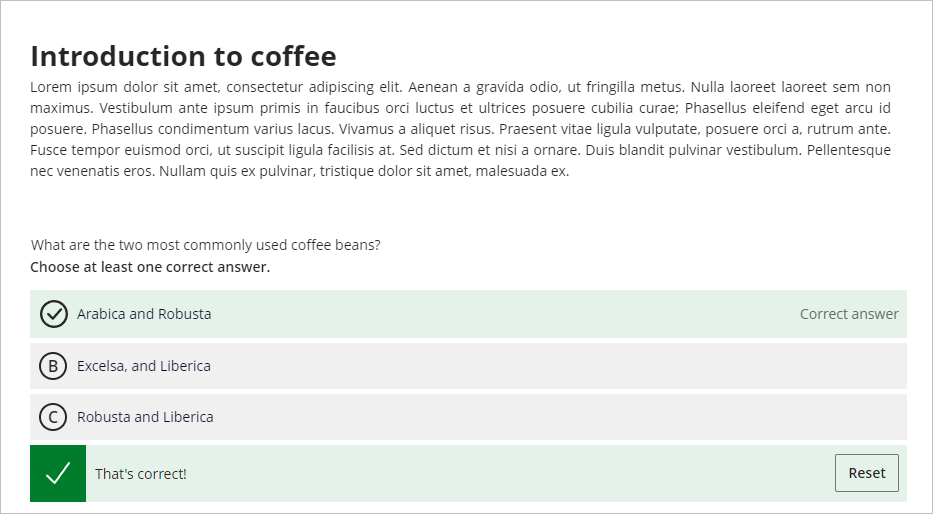
Task: Click the That's correct! feedback message
Action: (x=141, y=474)
